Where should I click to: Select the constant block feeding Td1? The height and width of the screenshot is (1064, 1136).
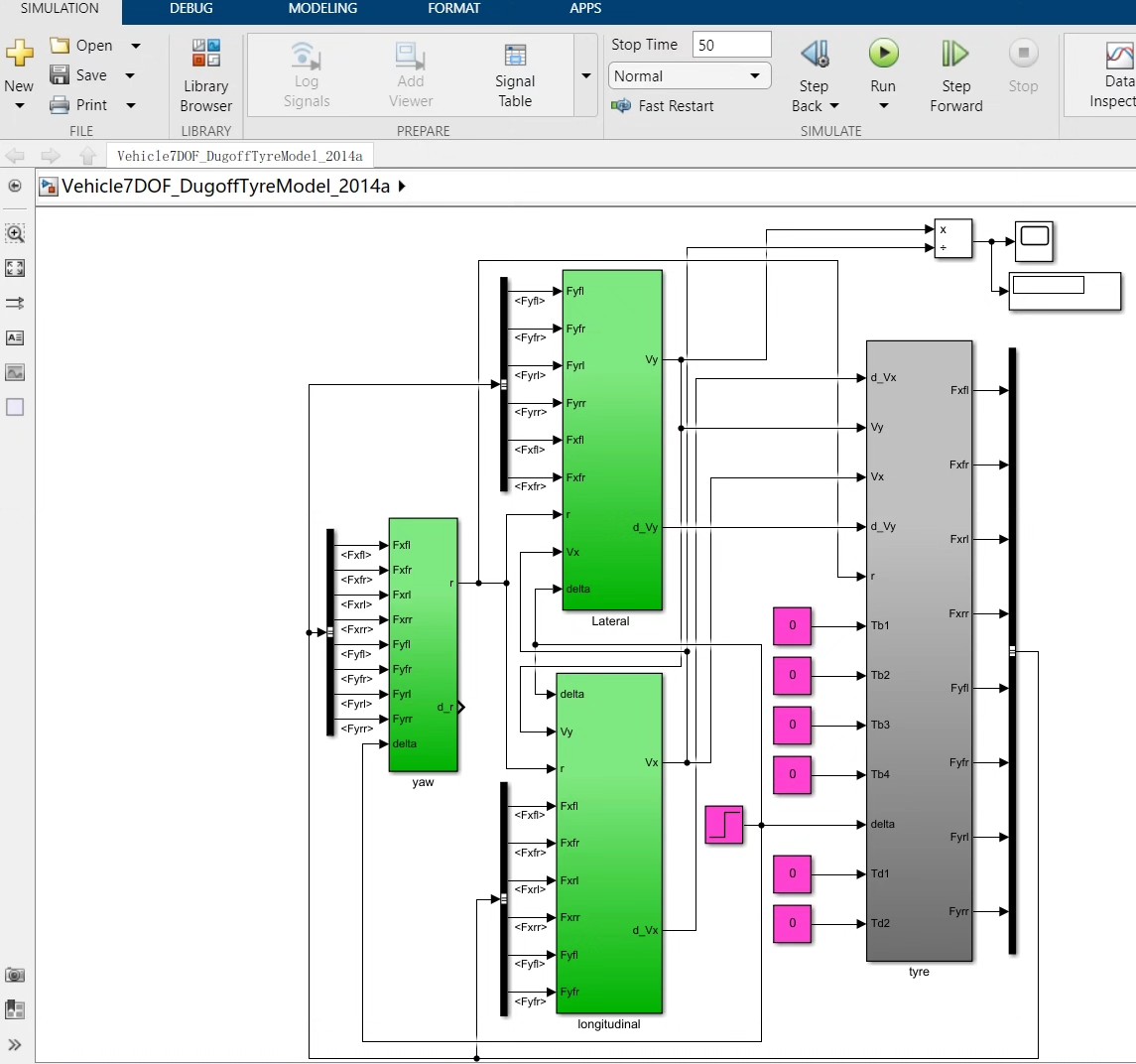coord(792,874)
